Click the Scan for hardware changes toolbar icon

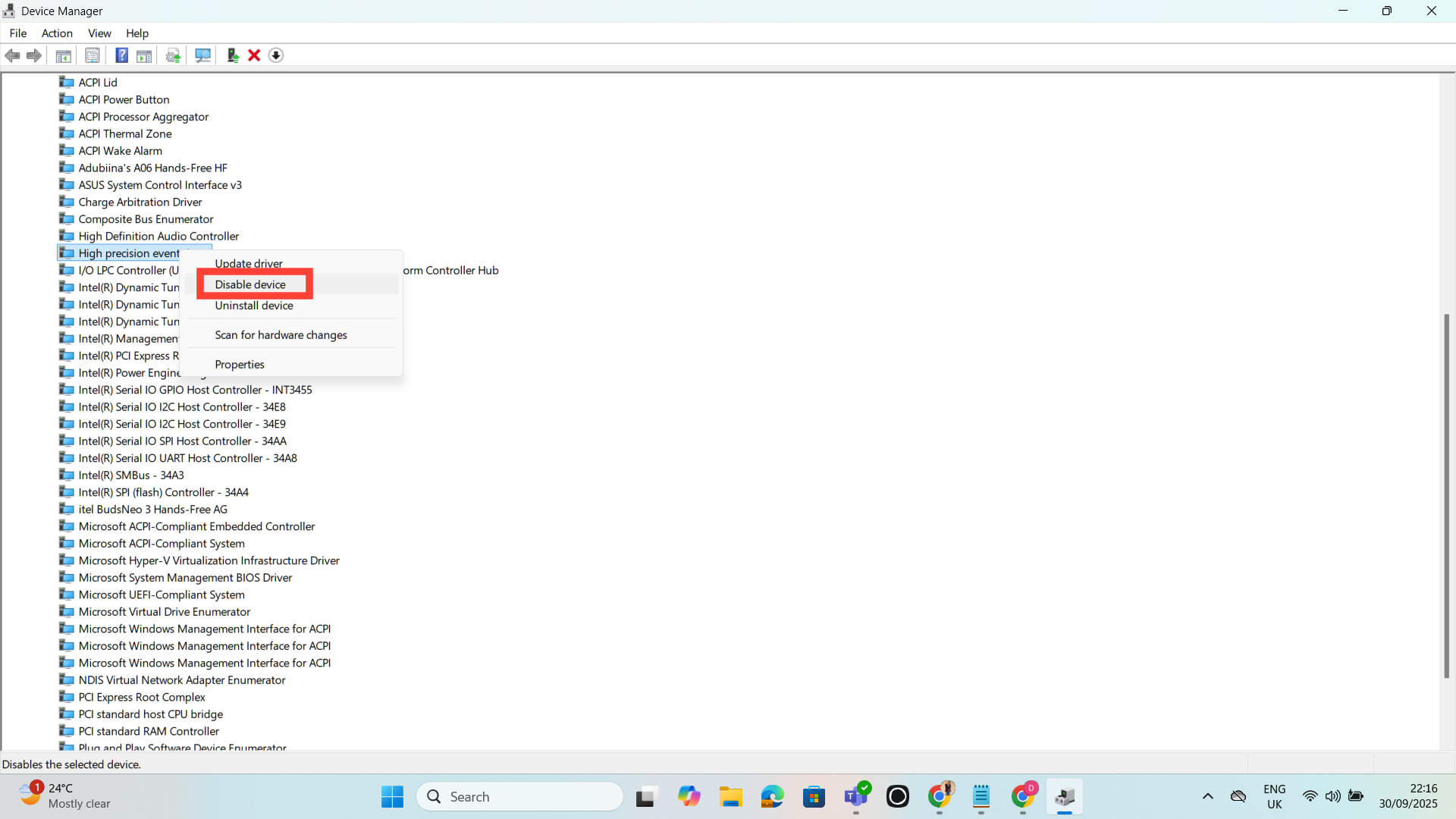pyautogui.click(x=202, y=55)
